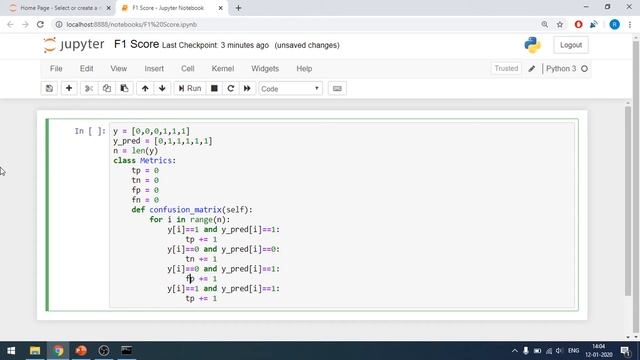The height and width of the screenshot is (360, 640).
Task: Click the Logout button
Action: [571, 45]
